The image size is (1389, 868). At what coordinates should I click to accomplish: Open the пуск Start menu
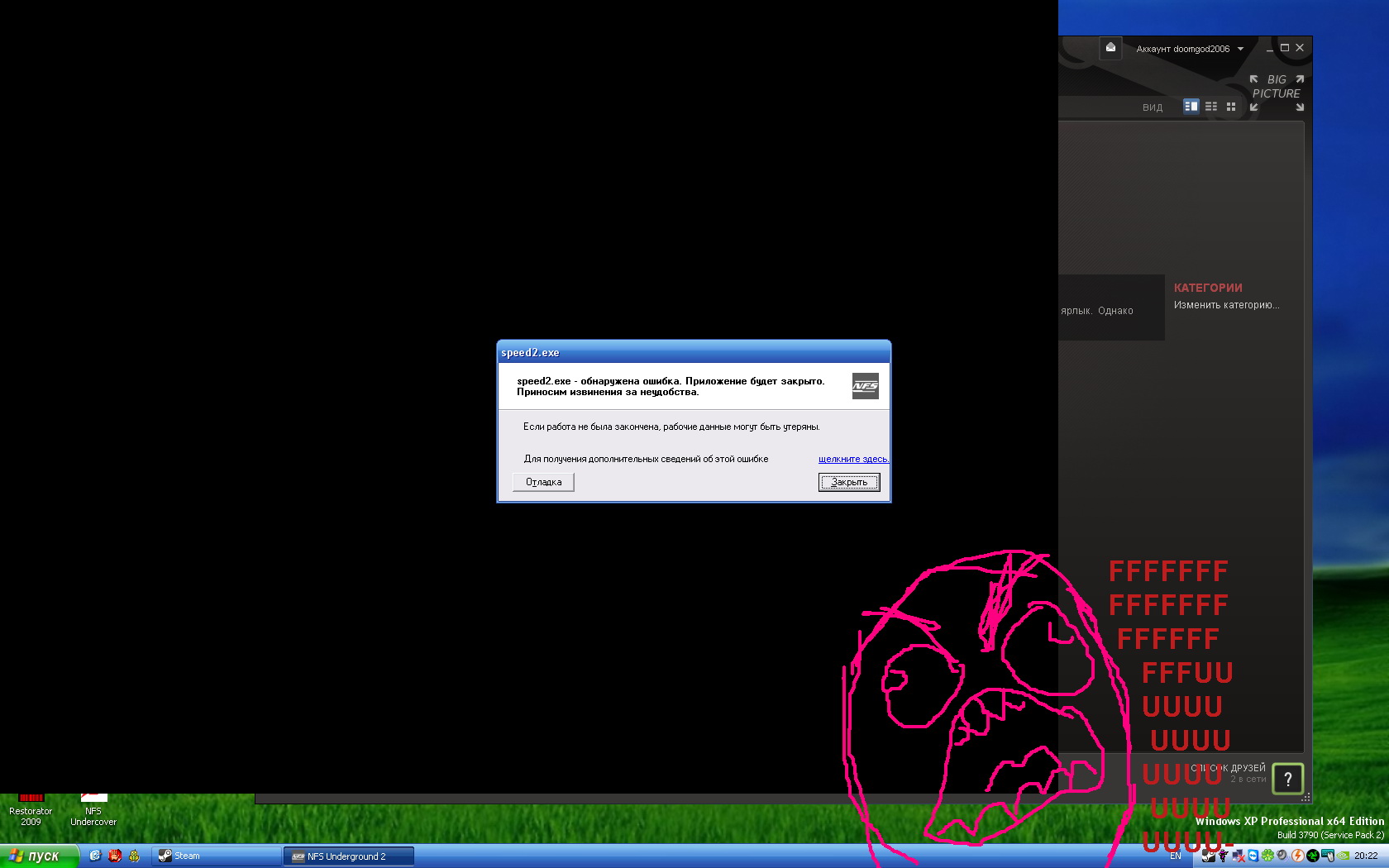tap(37, 856)
